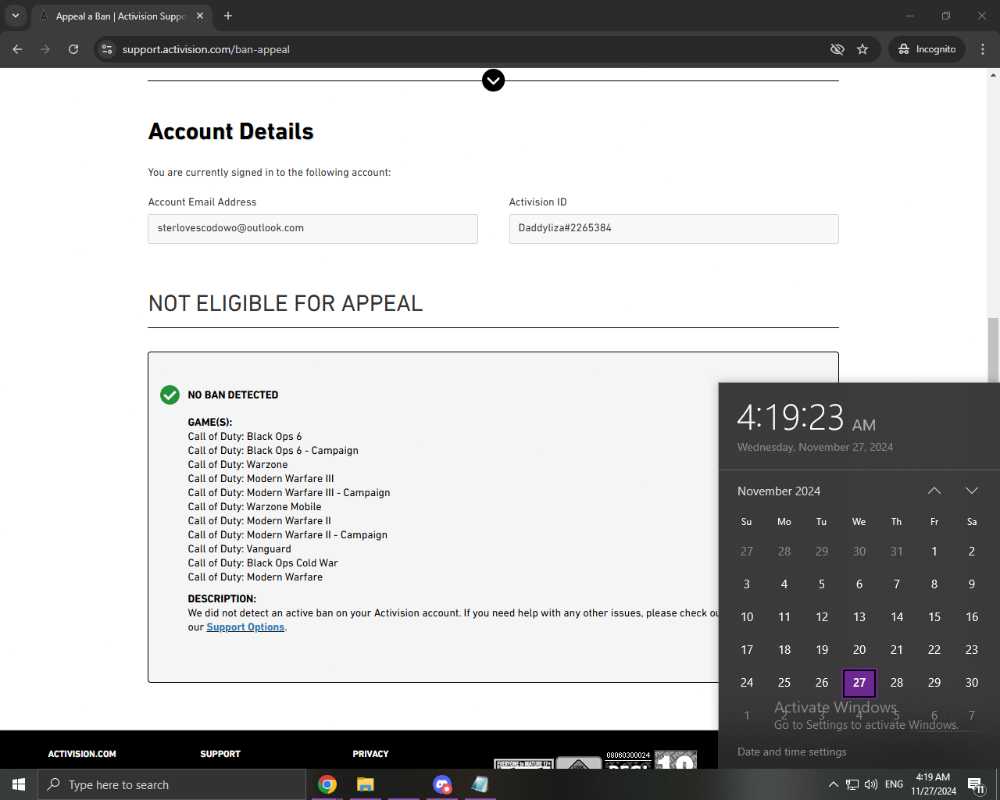The image size is (1000, 800).
Task: Open Chrome from the taskbar
Action: click(x=327, y=784)
